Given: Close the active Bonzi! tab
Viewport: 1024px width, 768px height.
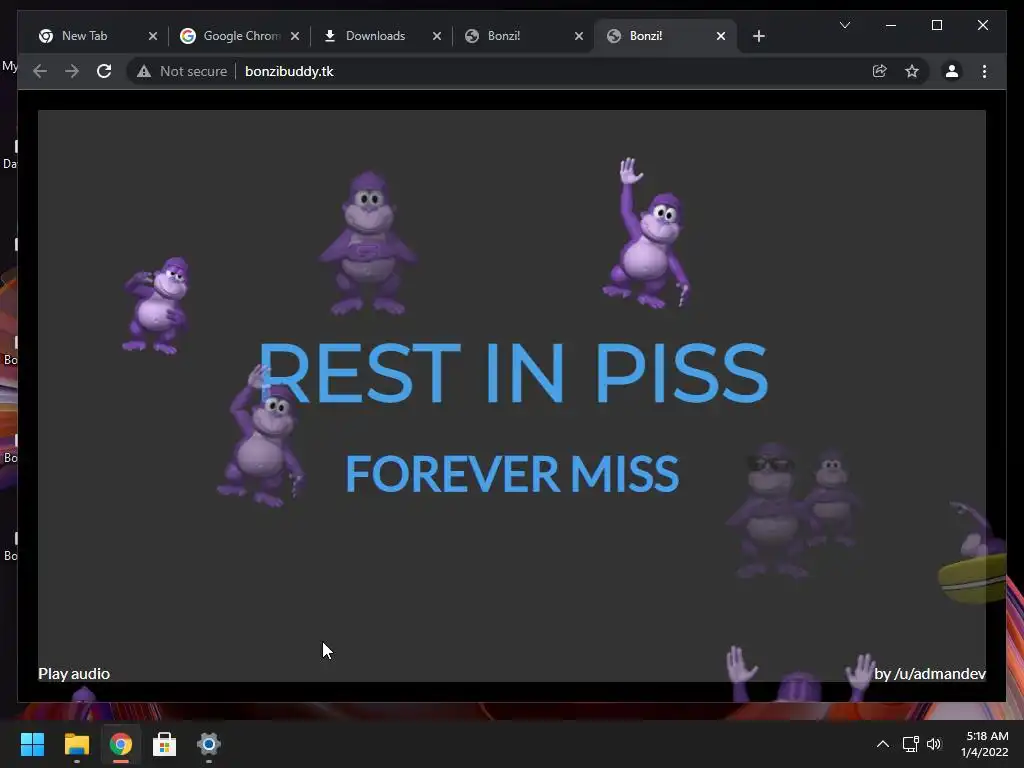Looking at the screenshot, I should point(720,36).
